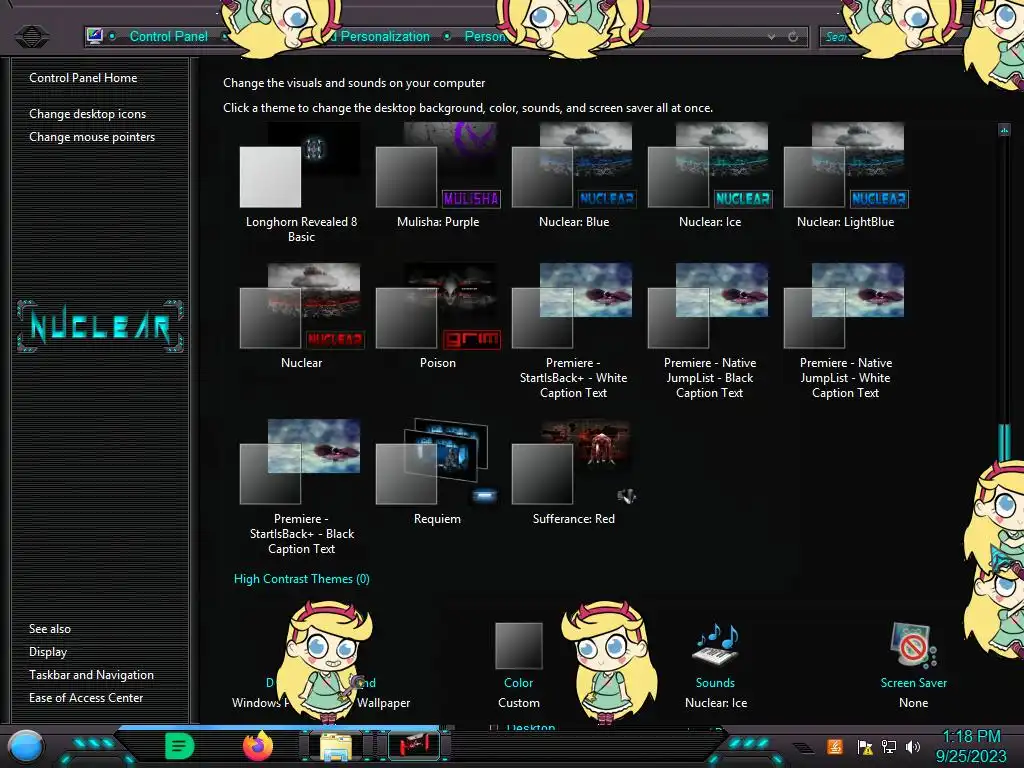
Task: Click the scrollbar up arrow
Action: click(x=1004, y=130)
